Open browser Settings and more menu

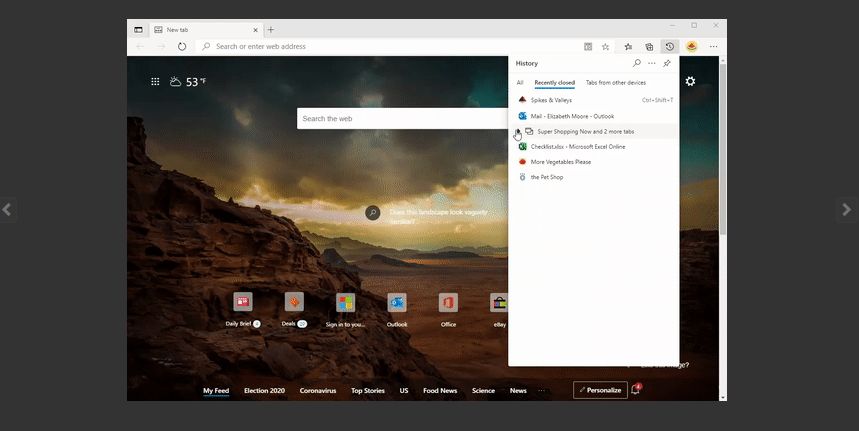(713, 46)
